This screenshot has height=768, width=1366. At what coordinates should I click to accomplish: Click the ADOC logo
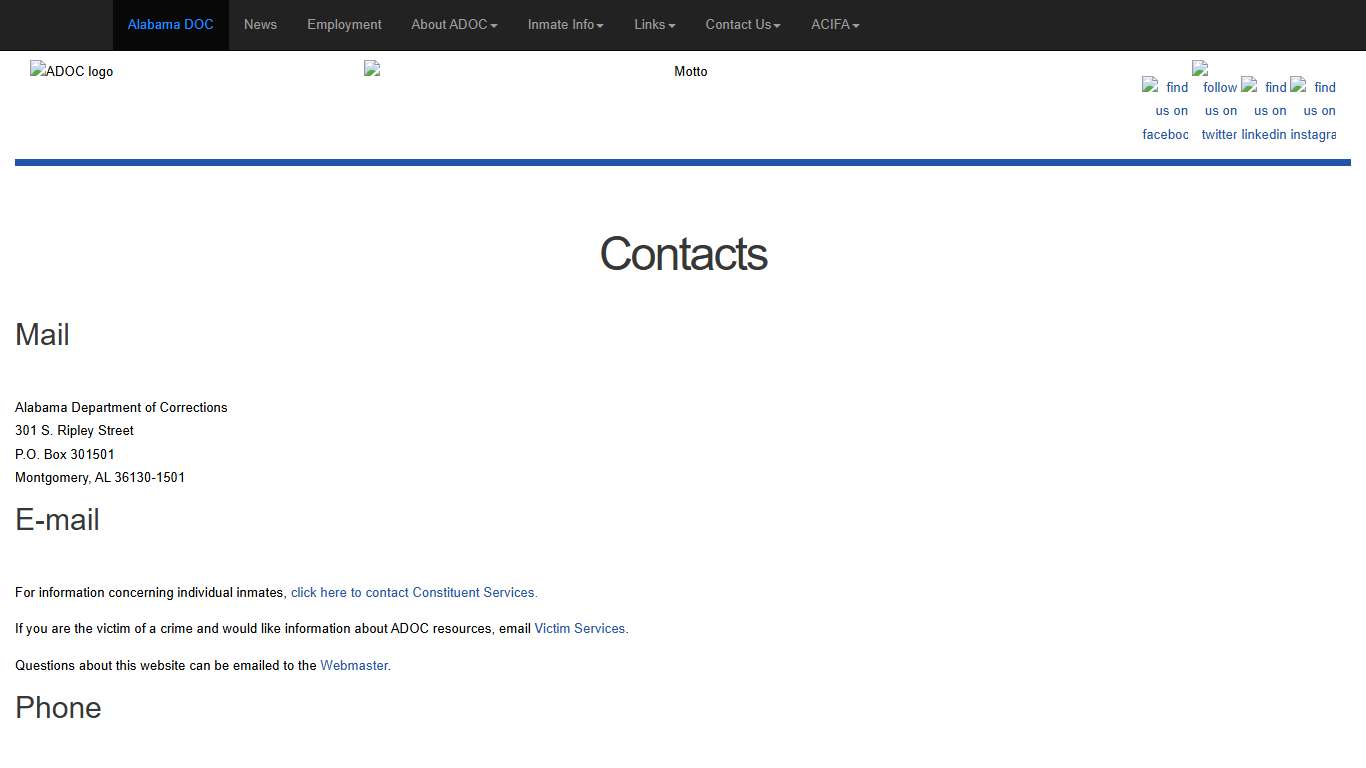point(71,71)
